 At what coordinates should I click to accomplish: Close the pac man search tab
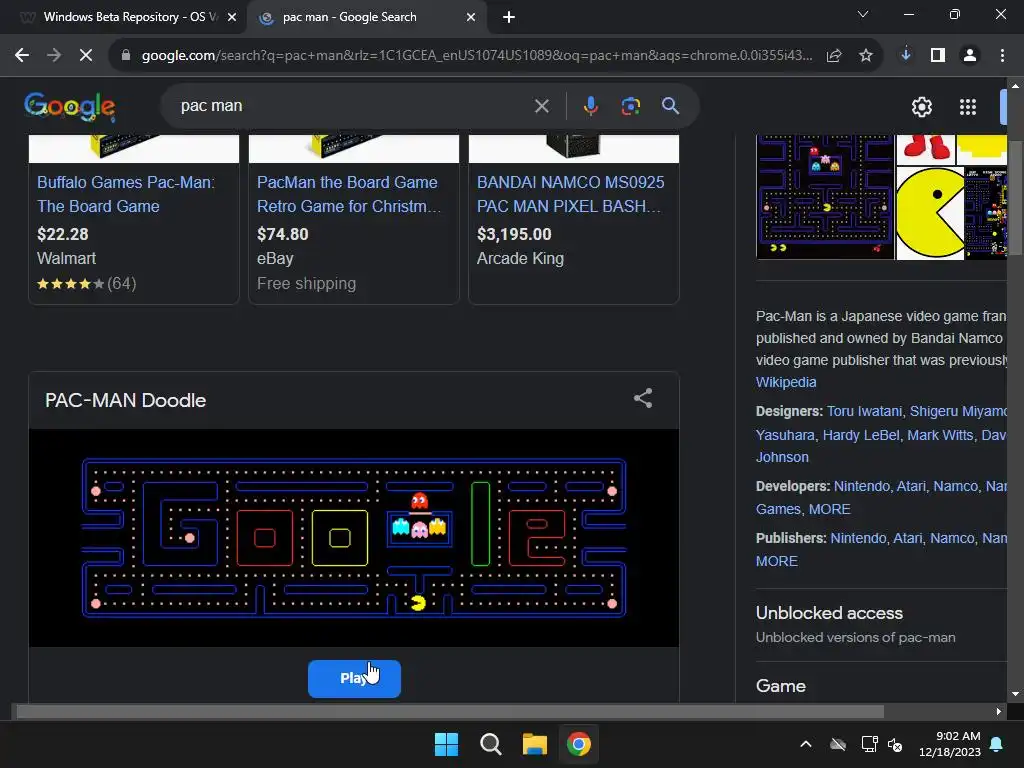tap(471, 18)
